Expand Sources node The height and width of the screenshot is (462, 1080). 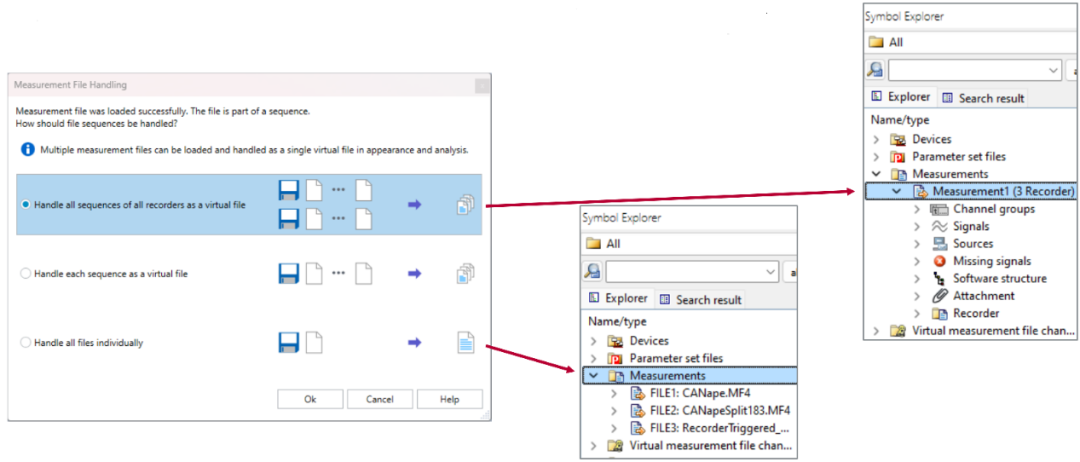(x=917, y=243)
